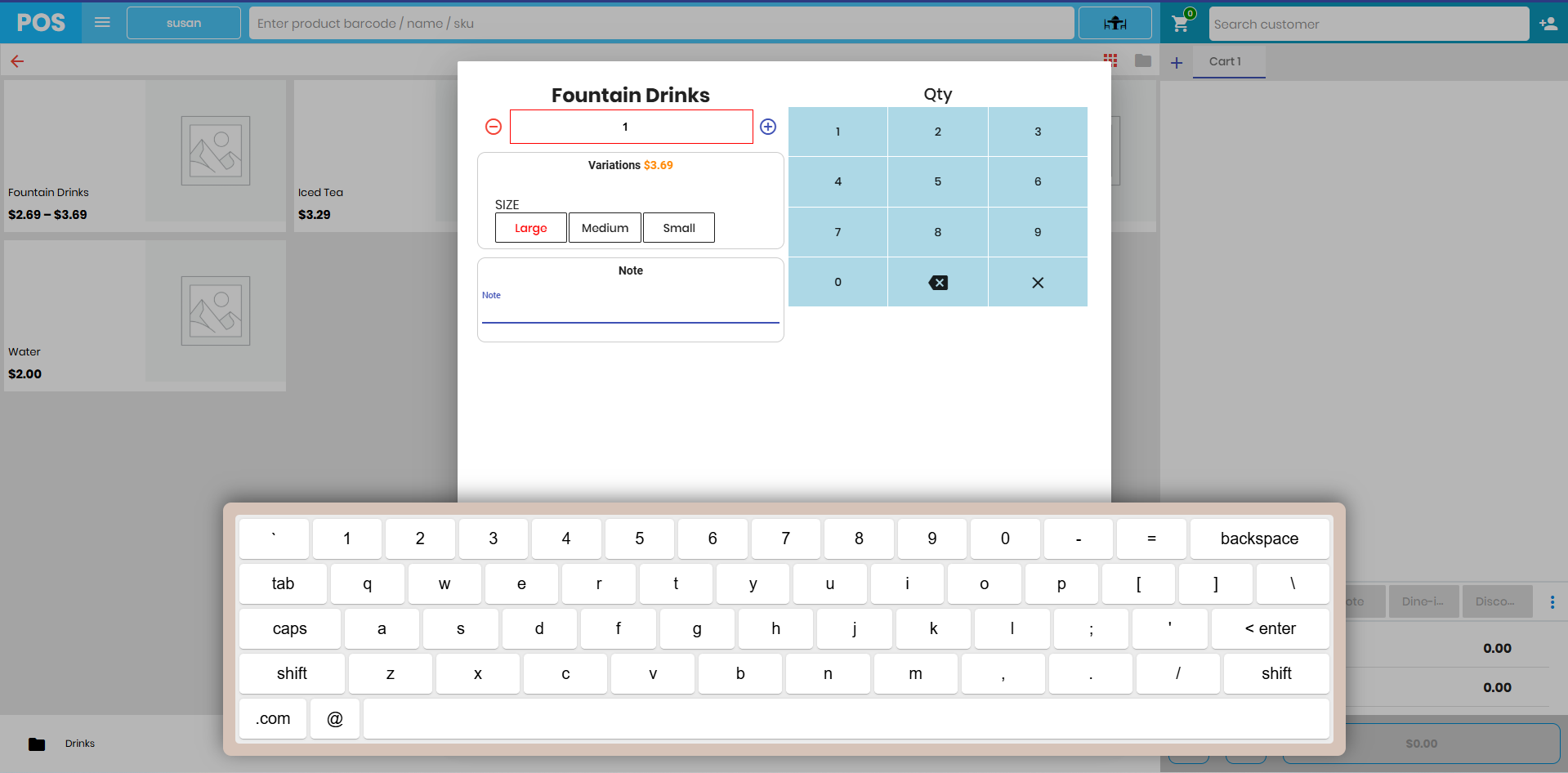Image resolution: width=1568 pixels, height=773 pixels.
Task: Click the quantity input box
Action: point(632,127)
